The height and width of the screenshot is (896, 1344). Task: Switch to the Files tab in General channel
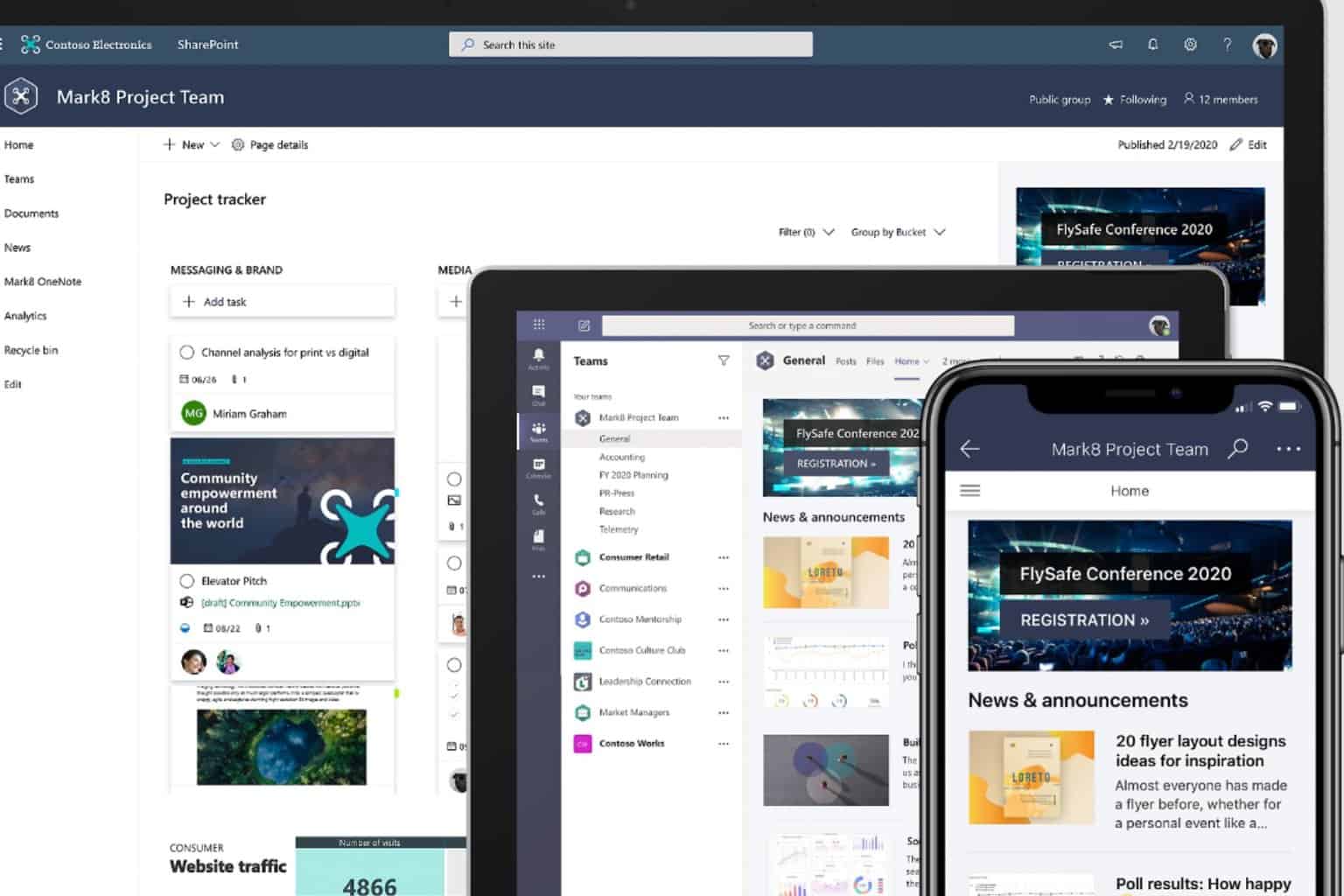click(x=875, y=361)
